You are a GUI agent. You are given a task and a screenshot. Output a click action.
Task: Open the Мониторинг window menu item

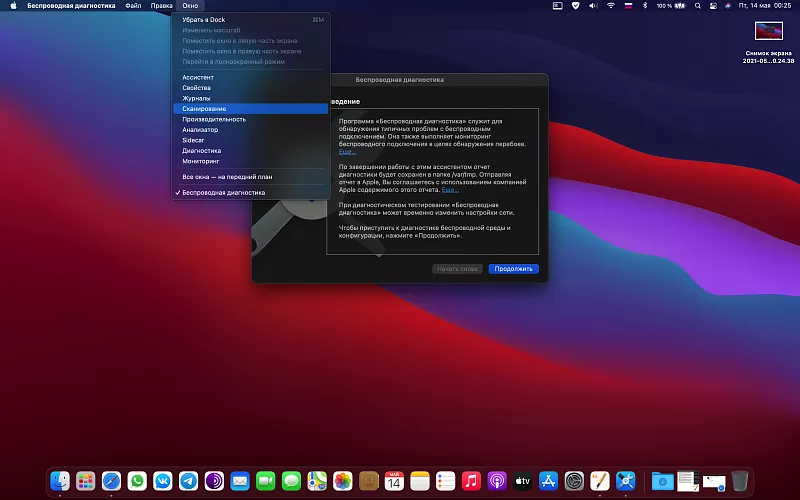click(201, 161)
